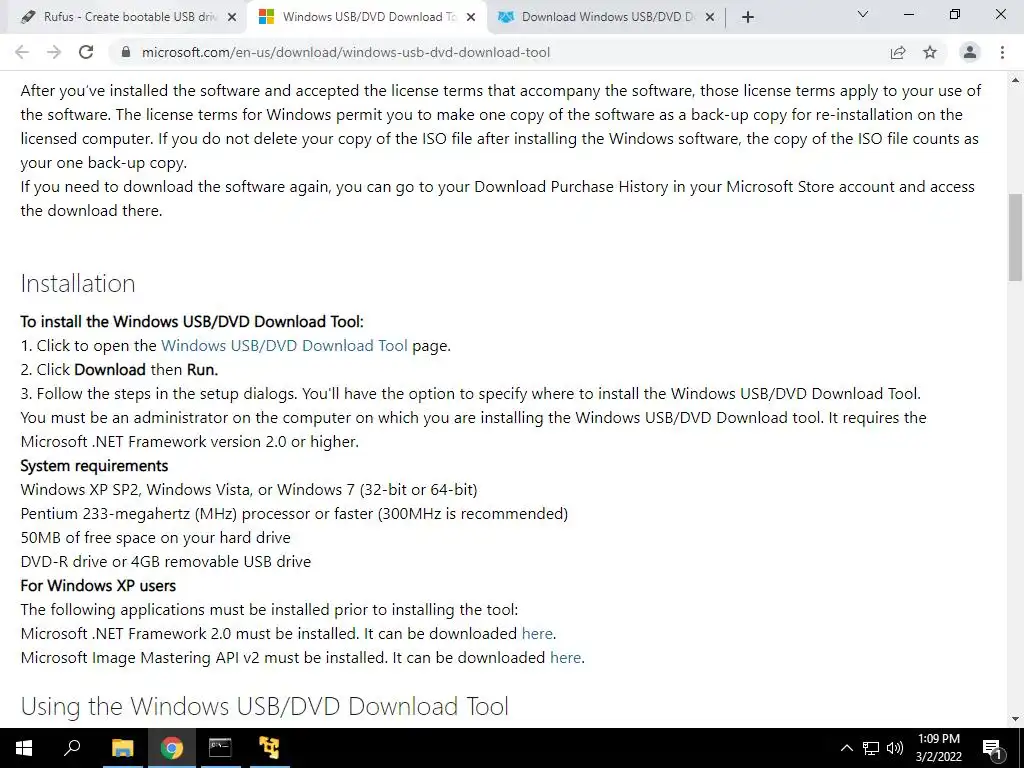
Task: Open the tab search chevron
Action: [x=863, y=14]
